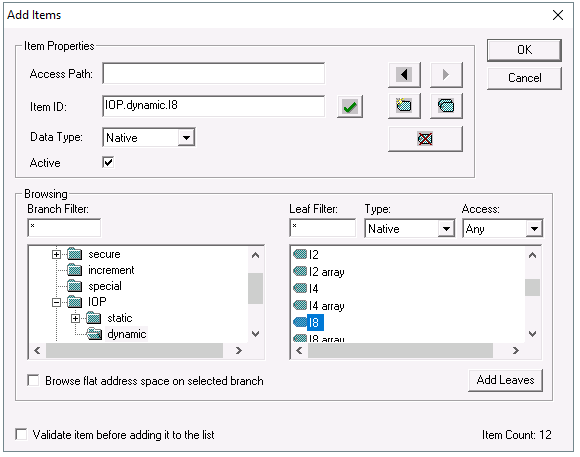Select the secure folder icon
This screenshot has width=580, height=457.
[75, 254]
